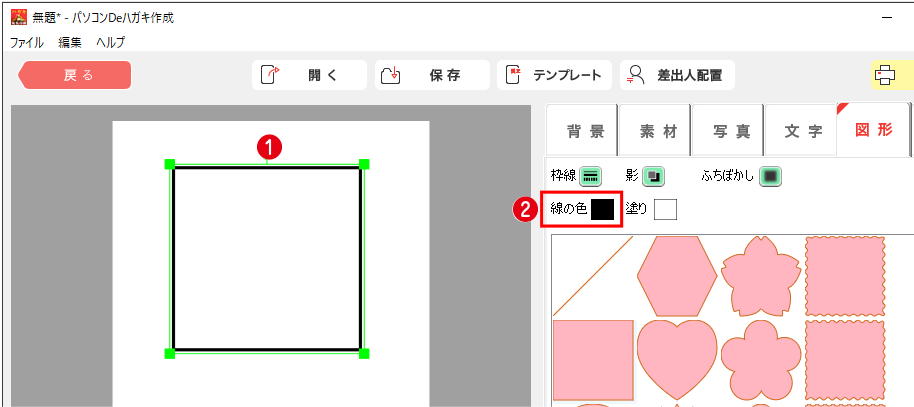Open the ヘルプ menu

110,43
